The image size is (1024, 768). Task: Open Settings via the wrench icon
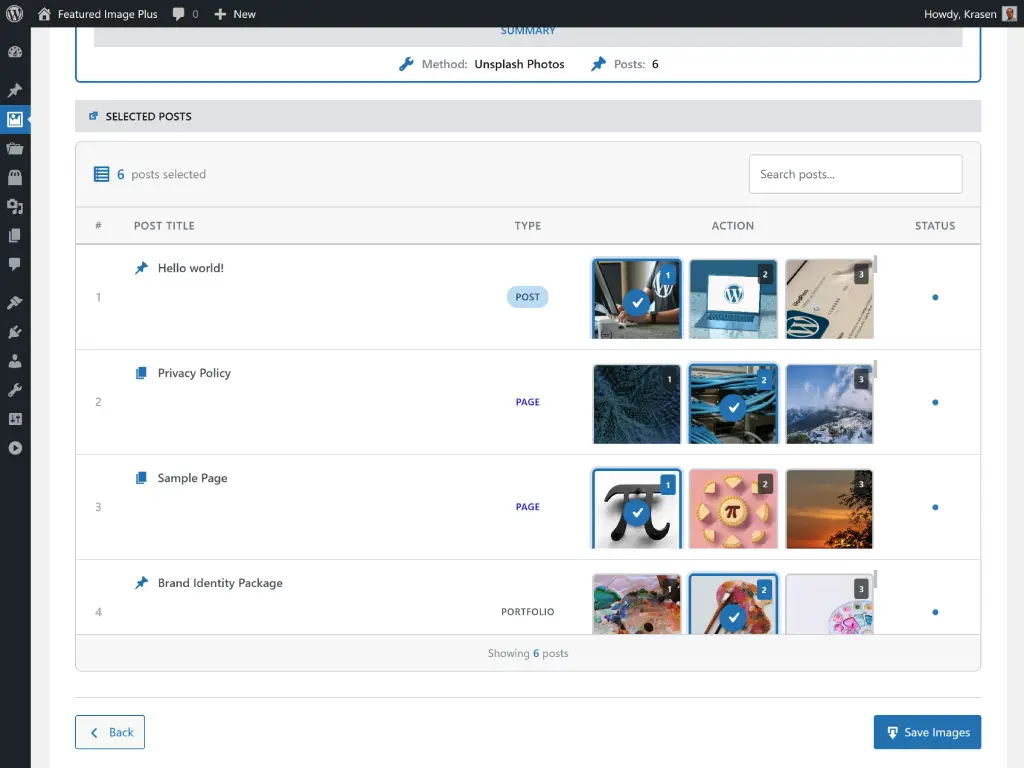point(16,389)
